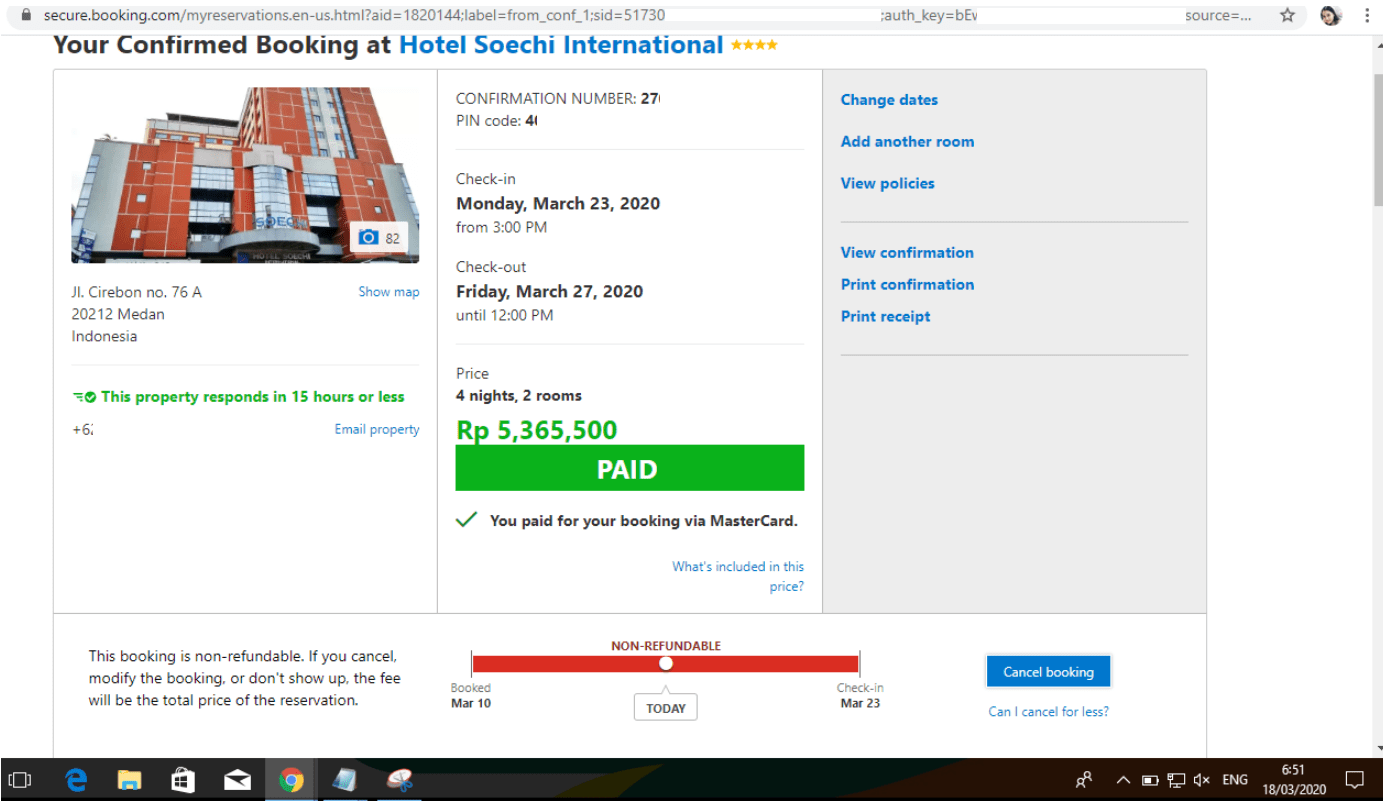
Task: Open Microsoft Store from the taskbar
Action: pyautogui.click(x=183, y=780)
